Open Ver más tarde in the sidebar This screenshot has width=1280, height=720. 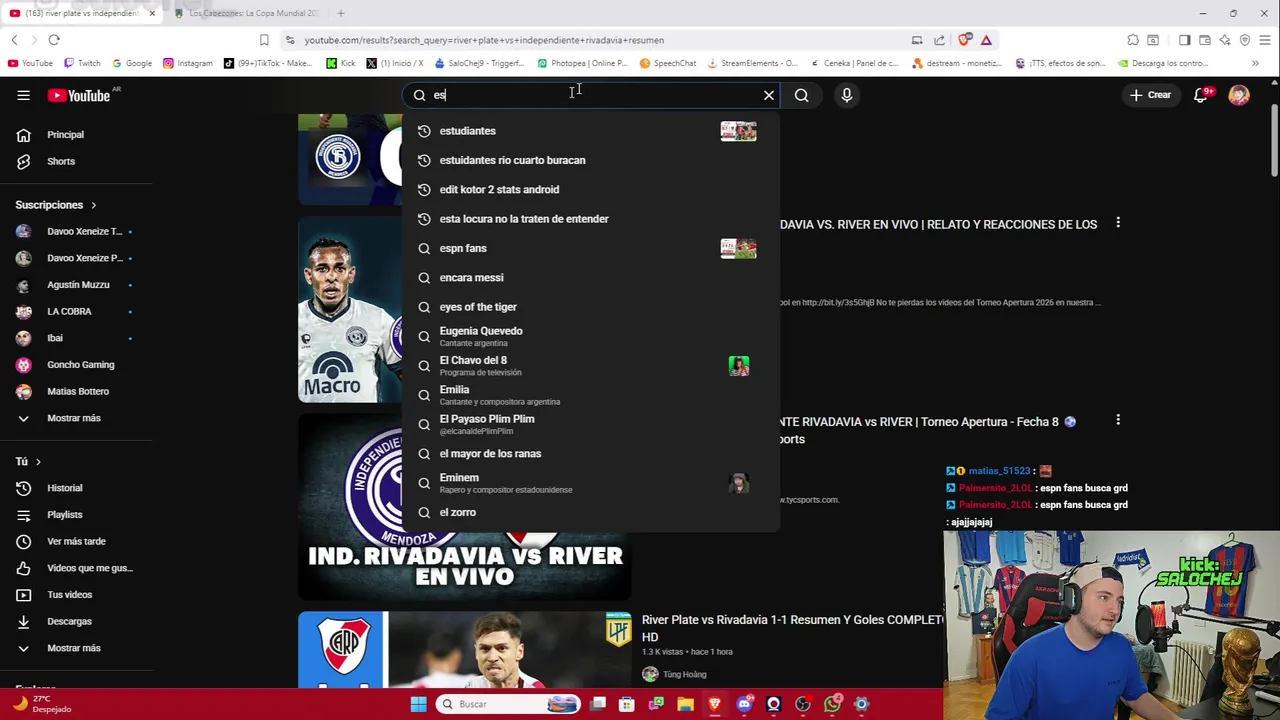(x=74, y=541)
